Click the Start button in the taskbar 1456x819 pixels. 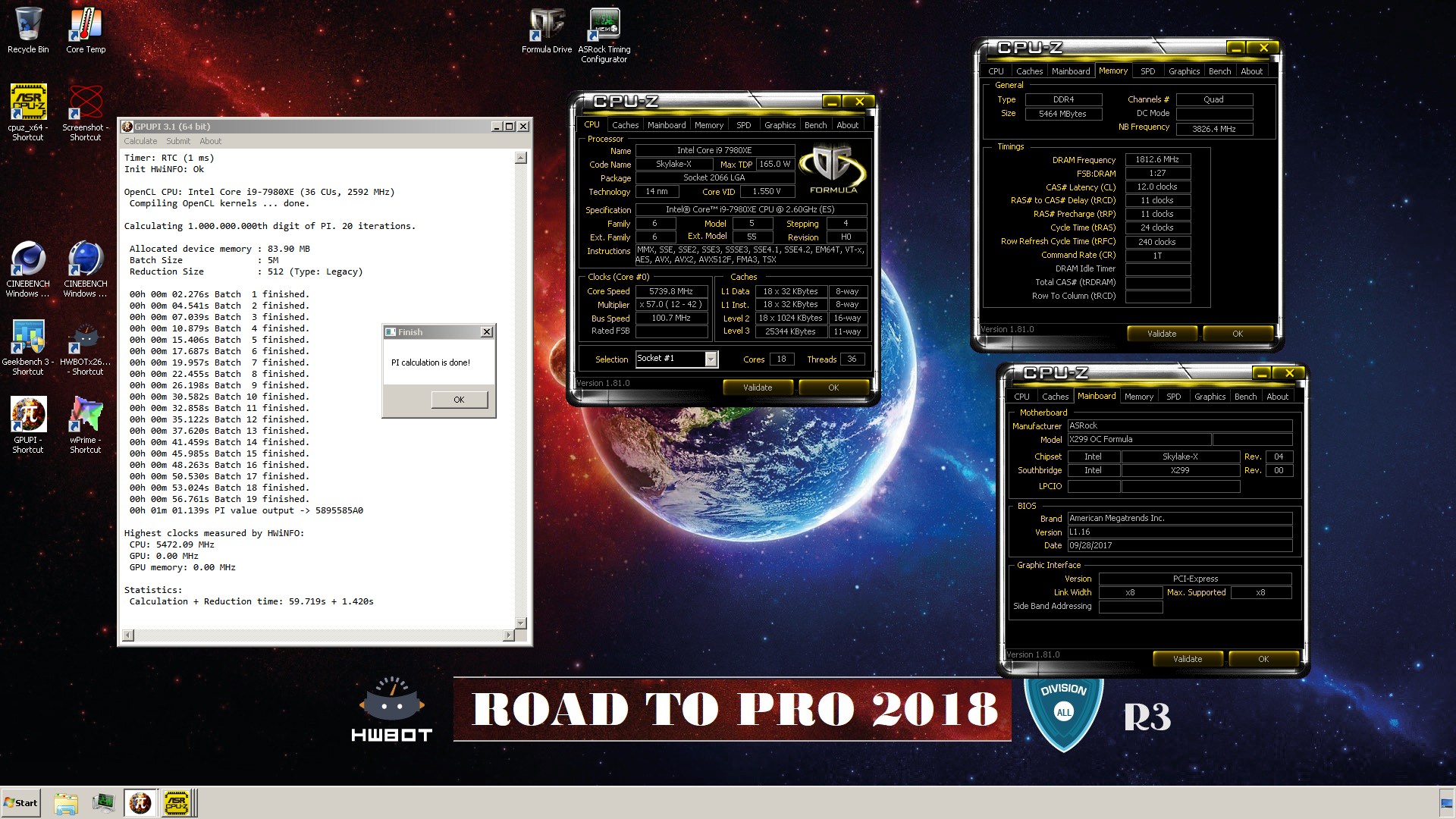pos(21,803)
